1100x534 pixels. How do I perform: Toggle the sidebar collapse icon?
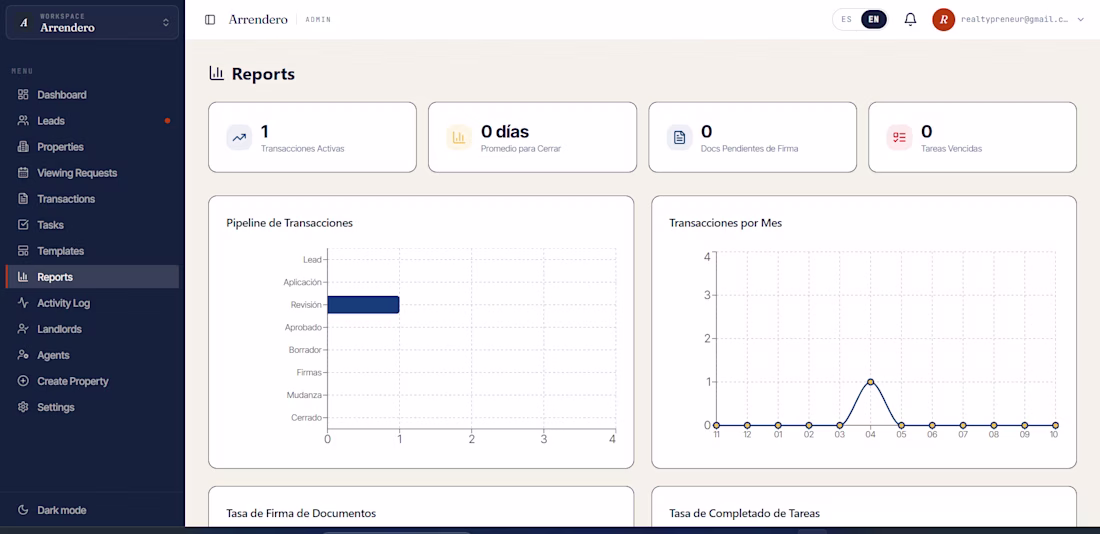pos(210,20)
